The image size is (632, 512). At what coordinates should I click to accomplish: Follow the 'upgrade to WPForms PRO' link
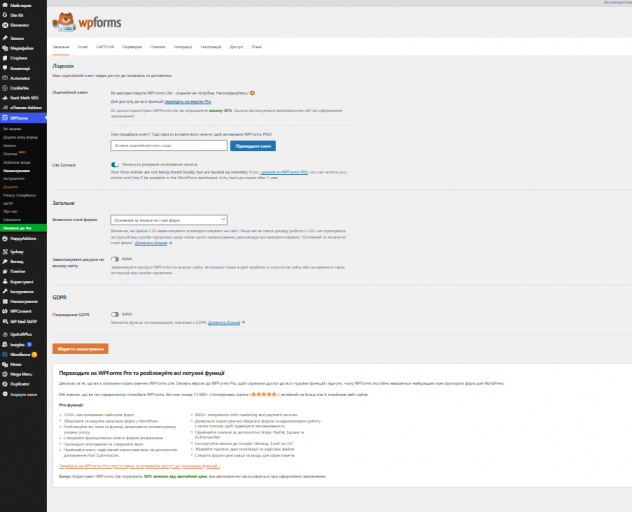[x=285, y=172]
